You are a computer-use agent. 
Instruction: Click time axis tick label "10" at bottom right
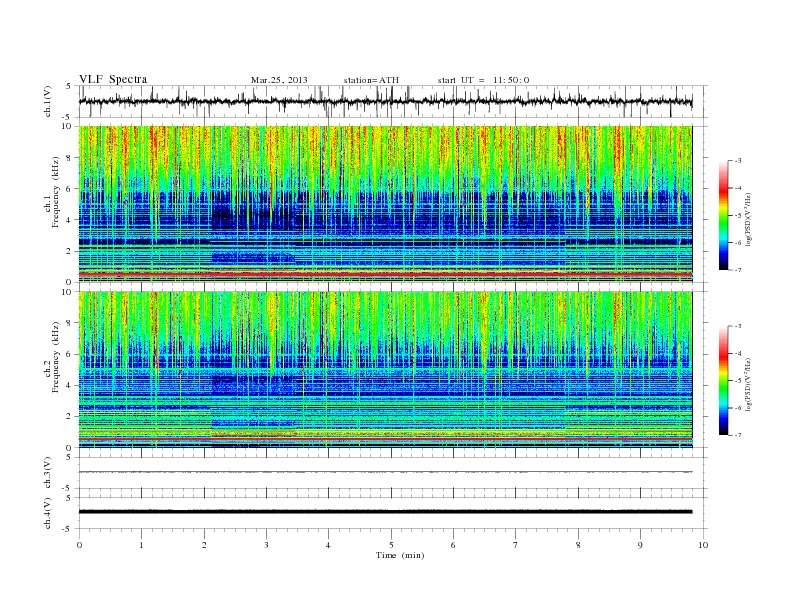[x=703, y=545]
